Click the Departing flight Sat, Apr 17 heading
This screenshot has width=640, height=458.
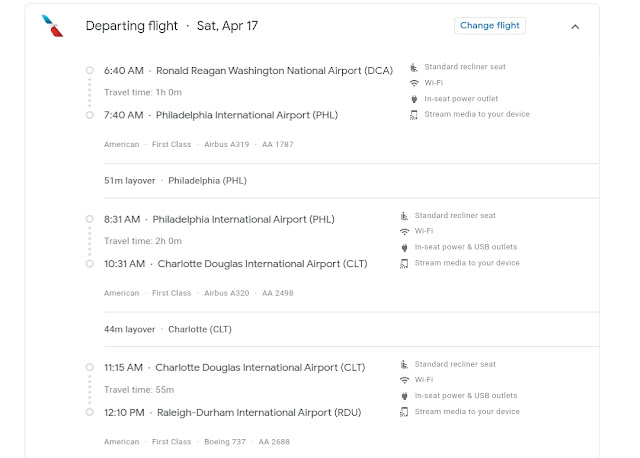pos(171,26)
